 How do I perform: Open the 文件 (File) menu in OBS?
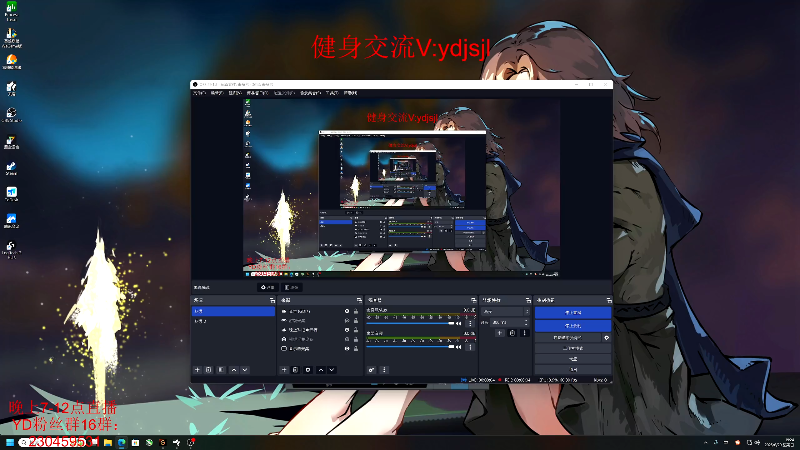point(199,93)
